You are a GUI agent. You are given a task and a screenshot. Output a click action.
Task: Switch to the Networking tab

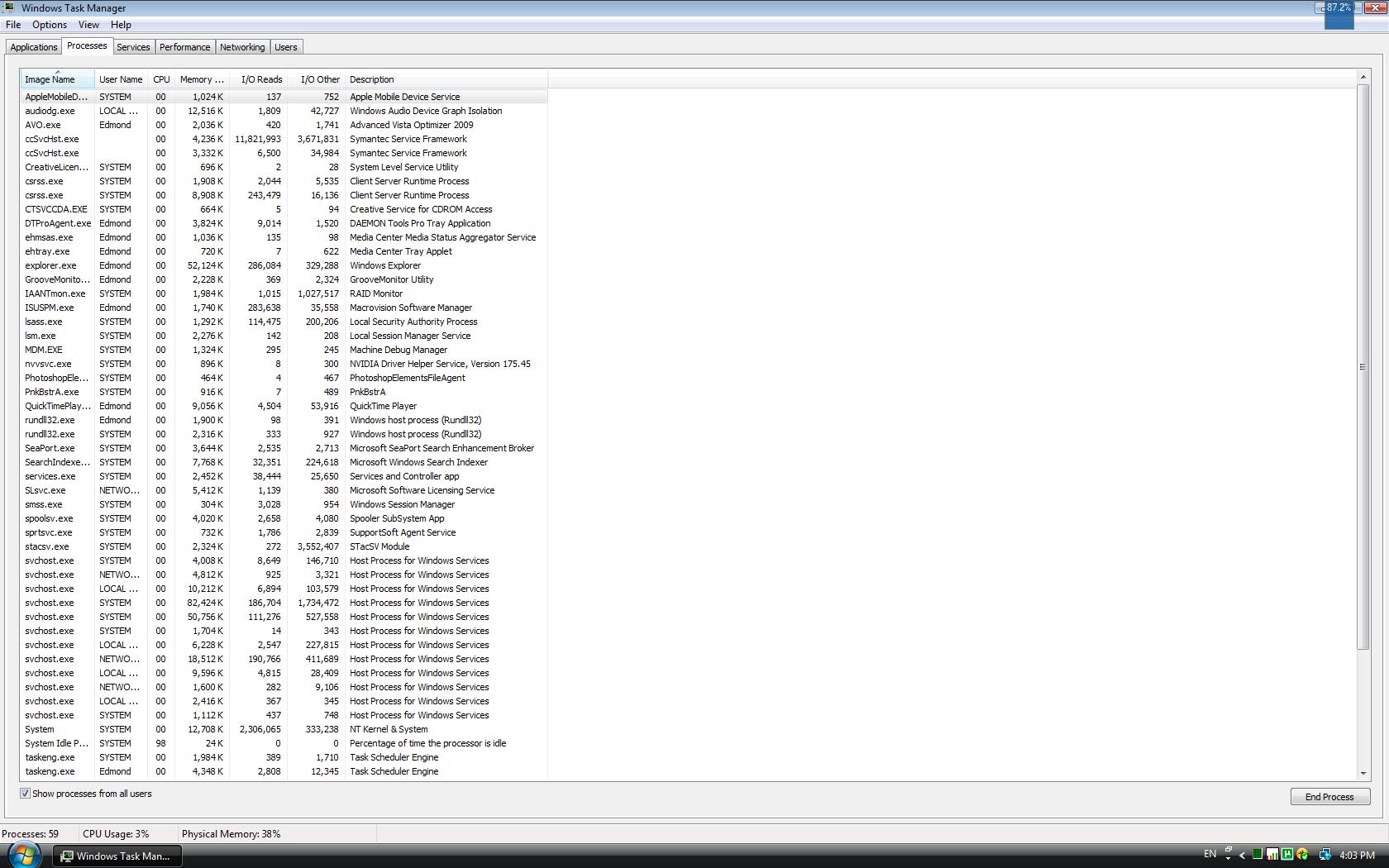click(x=242, y=47)
